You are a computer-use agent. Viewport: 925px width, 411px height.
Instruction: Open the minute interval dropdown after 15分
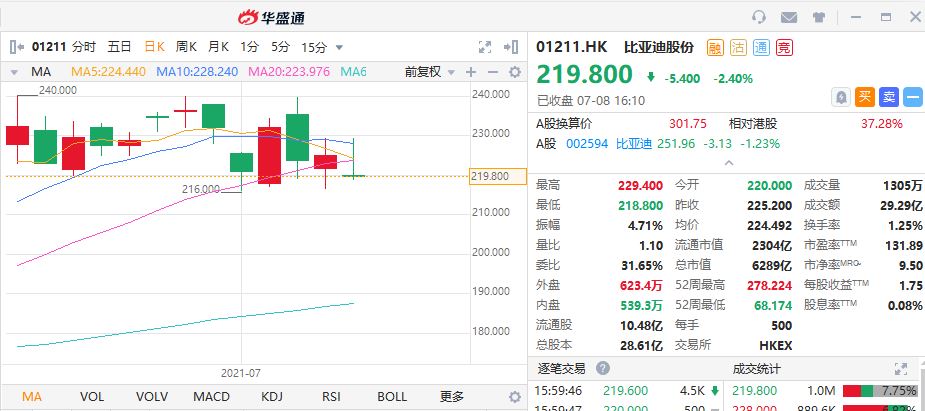(339, 48)
